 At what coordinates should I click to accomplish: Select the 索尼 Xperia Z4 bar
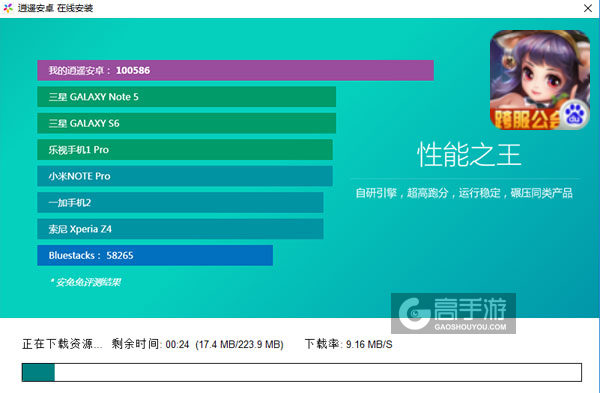coord(180,229)
